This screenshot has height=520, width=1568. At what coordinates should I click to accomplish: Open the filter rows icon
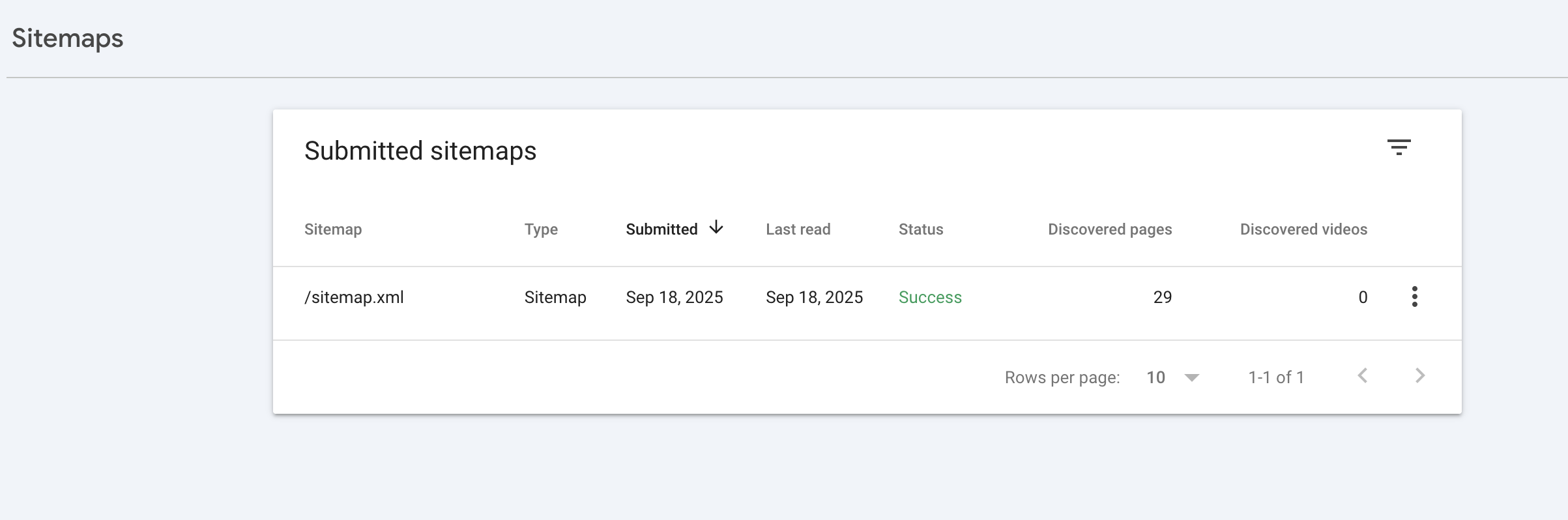pos(1399,147)
